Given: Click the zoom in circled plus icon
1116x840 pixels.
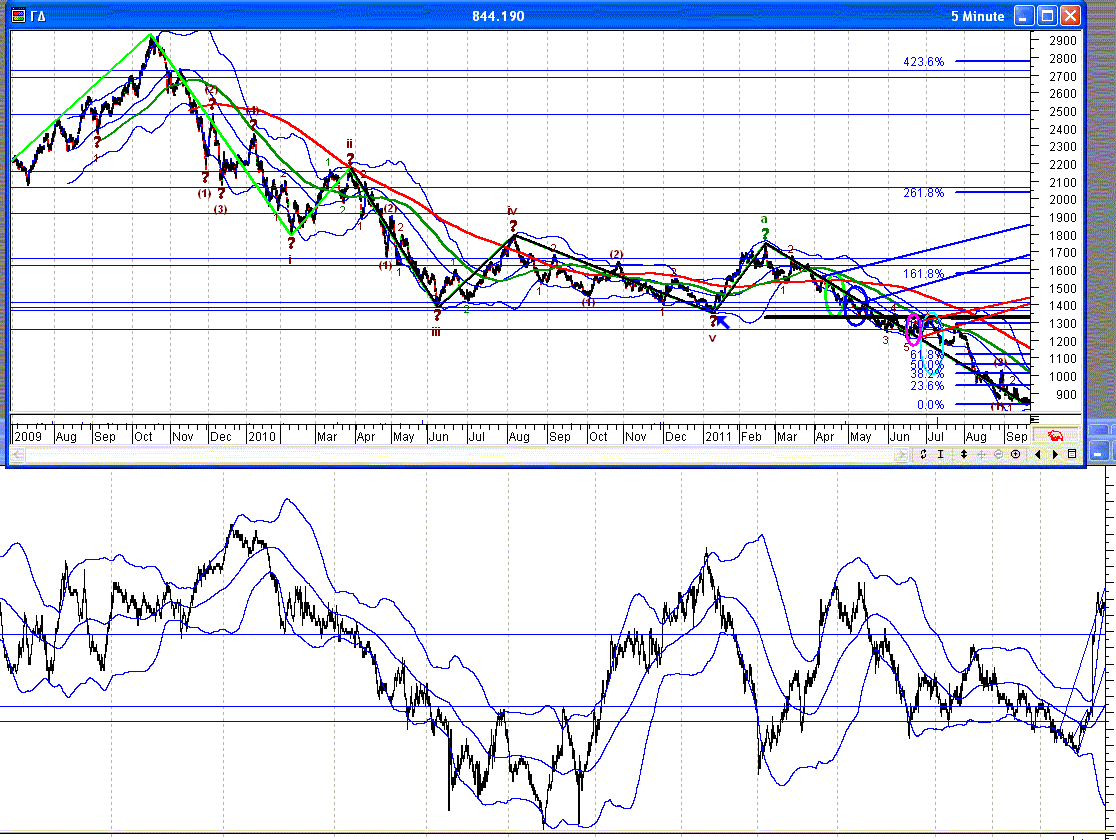Looking at the screenshot, I should (1016, 454).
